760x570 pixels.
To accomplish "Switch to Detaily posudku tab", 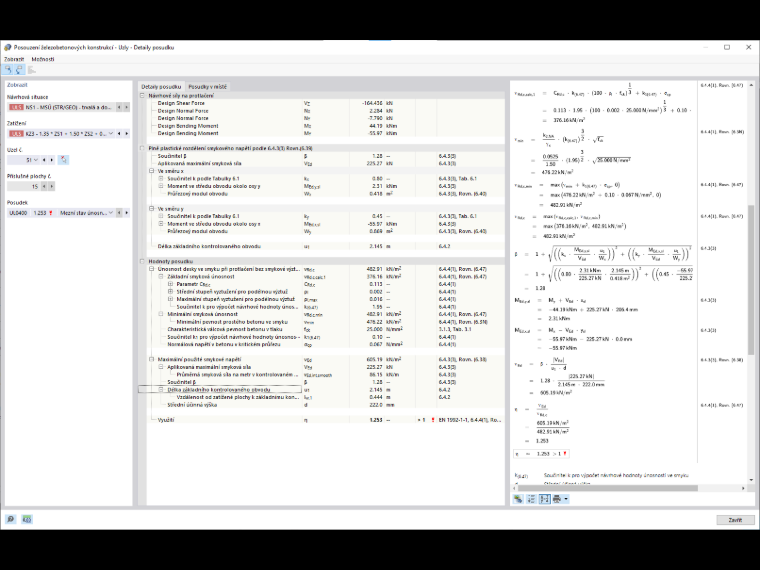I will click(x=161, y=87).
